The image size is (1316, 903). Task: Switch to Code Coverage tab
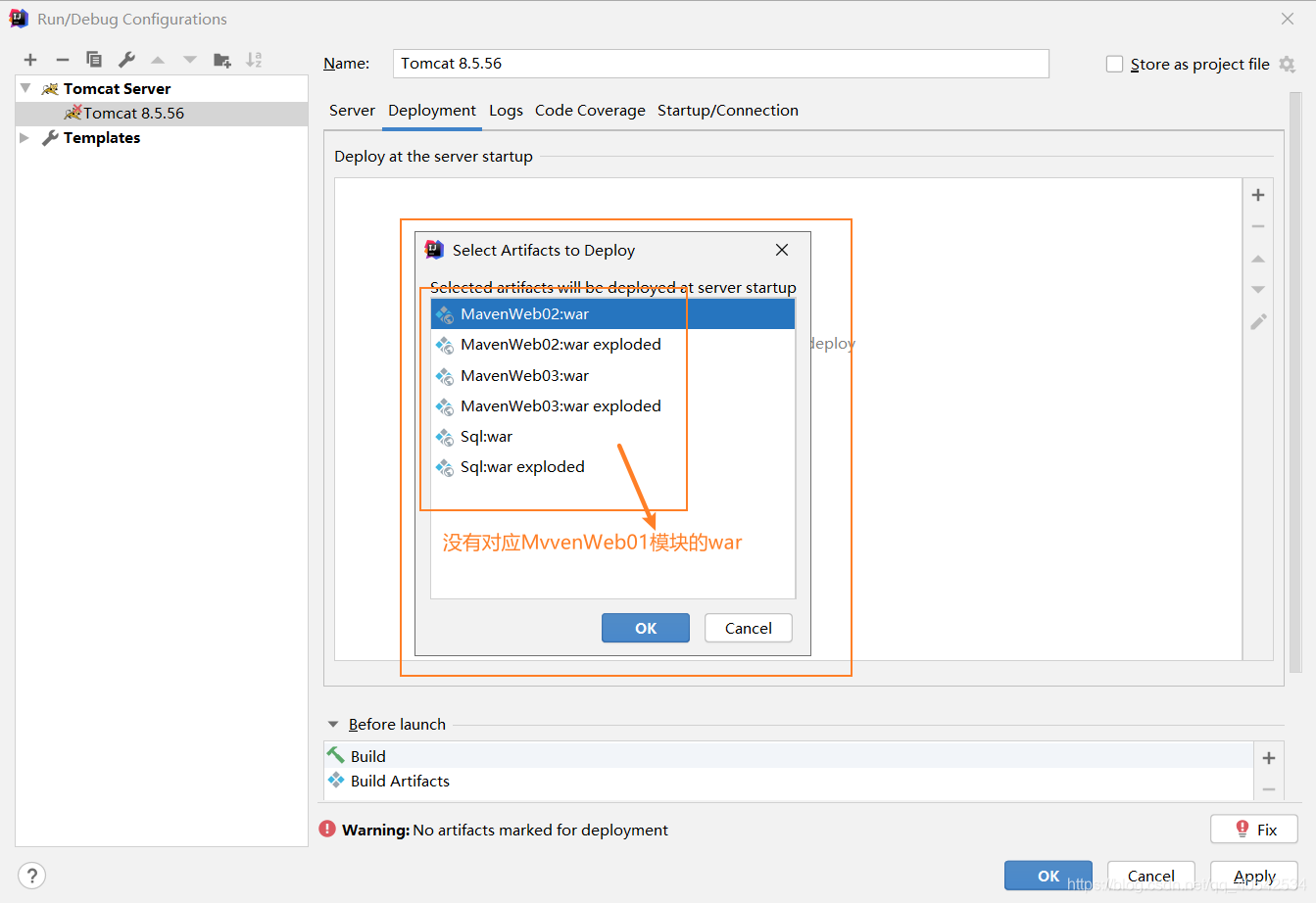click(x=590, y=111)
